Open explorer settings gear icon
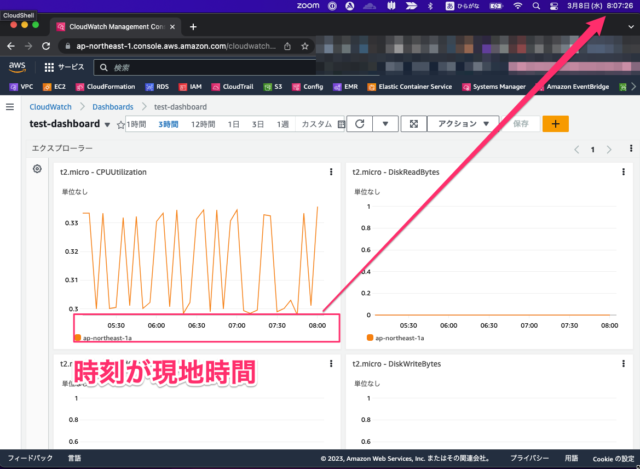Screen dimensions: 640x469 pos(37,169)
